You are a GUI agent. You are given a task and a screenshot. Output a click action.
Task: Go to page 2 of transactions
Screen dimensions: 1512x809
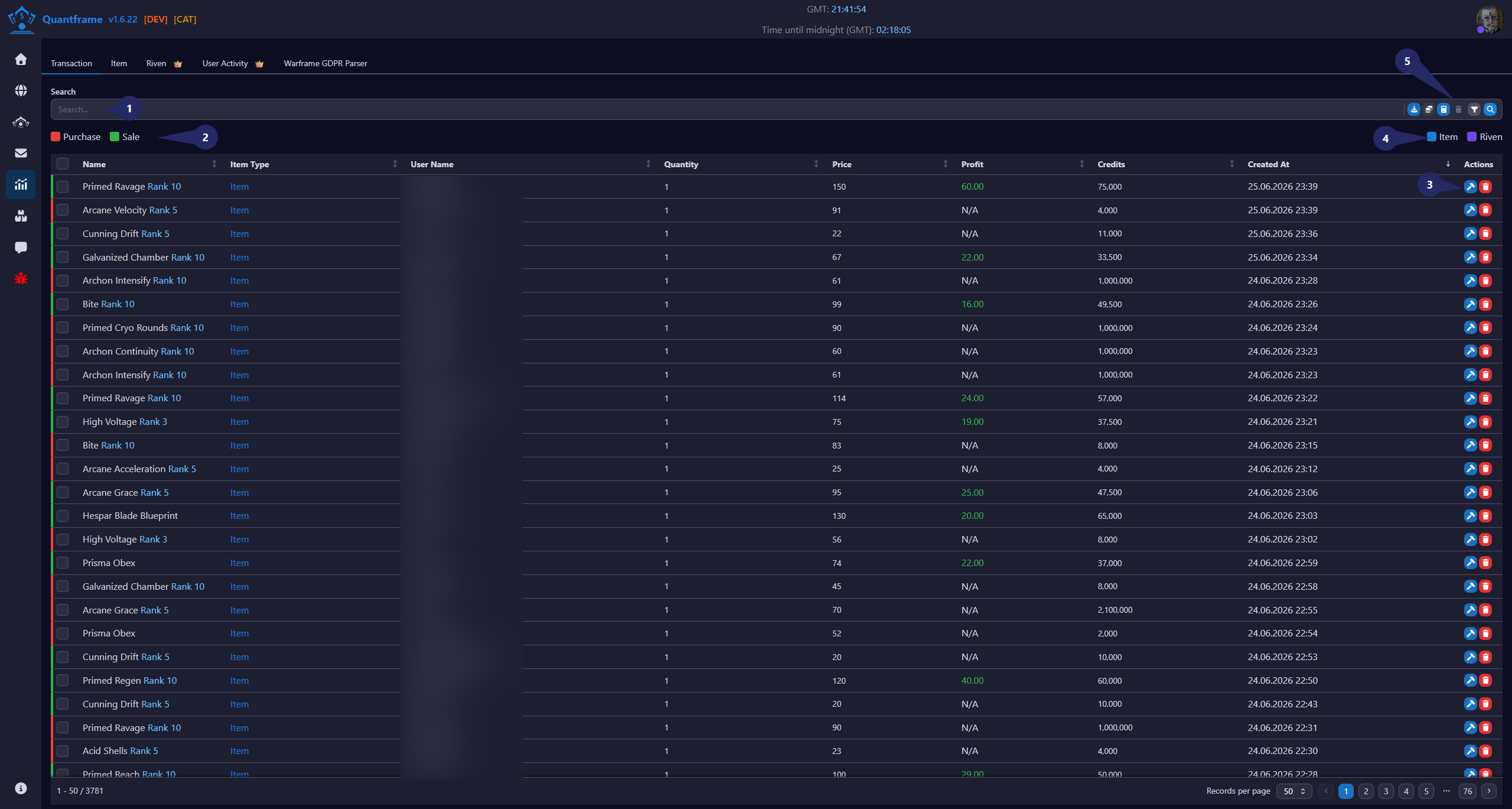coord(1366,791)
